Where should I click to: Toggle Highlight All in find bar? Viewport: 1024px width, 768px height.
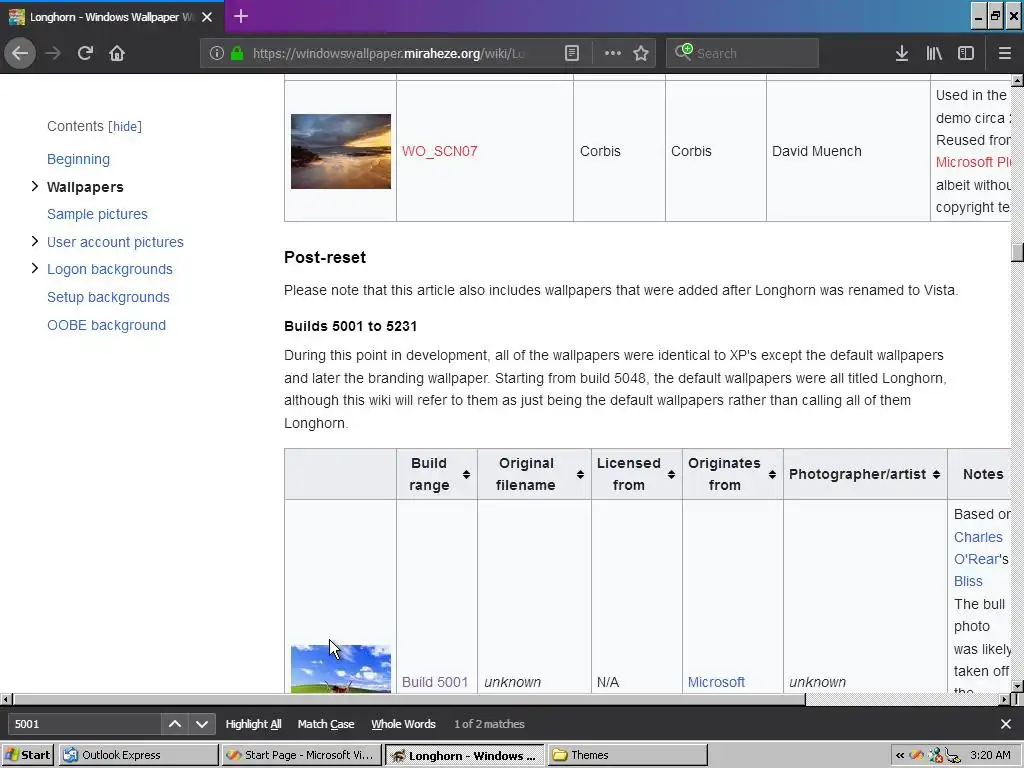tap(253, 724)
